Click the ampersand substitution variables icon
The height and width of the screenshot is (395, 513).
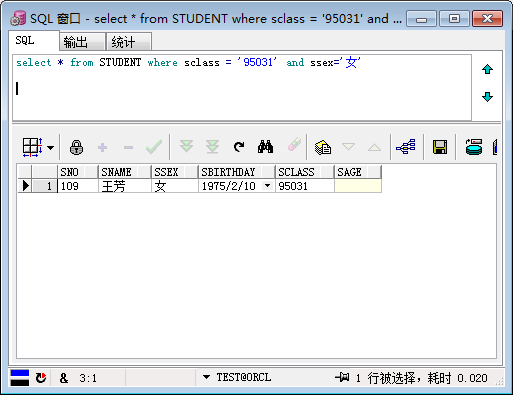coord(64,378)
